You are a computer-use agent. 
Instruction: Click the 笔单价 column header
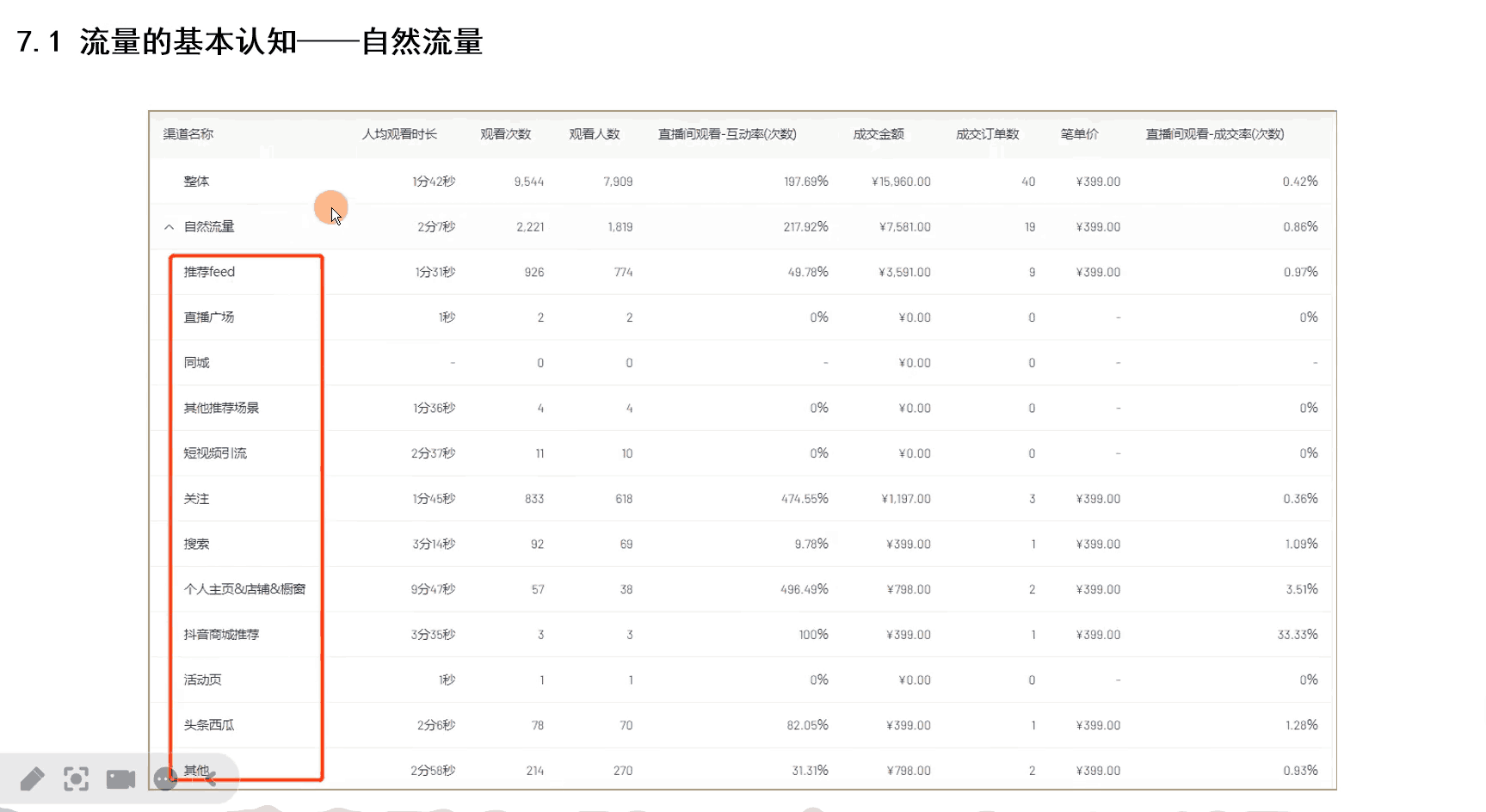pyautogui.click(x=1079, y=134)
